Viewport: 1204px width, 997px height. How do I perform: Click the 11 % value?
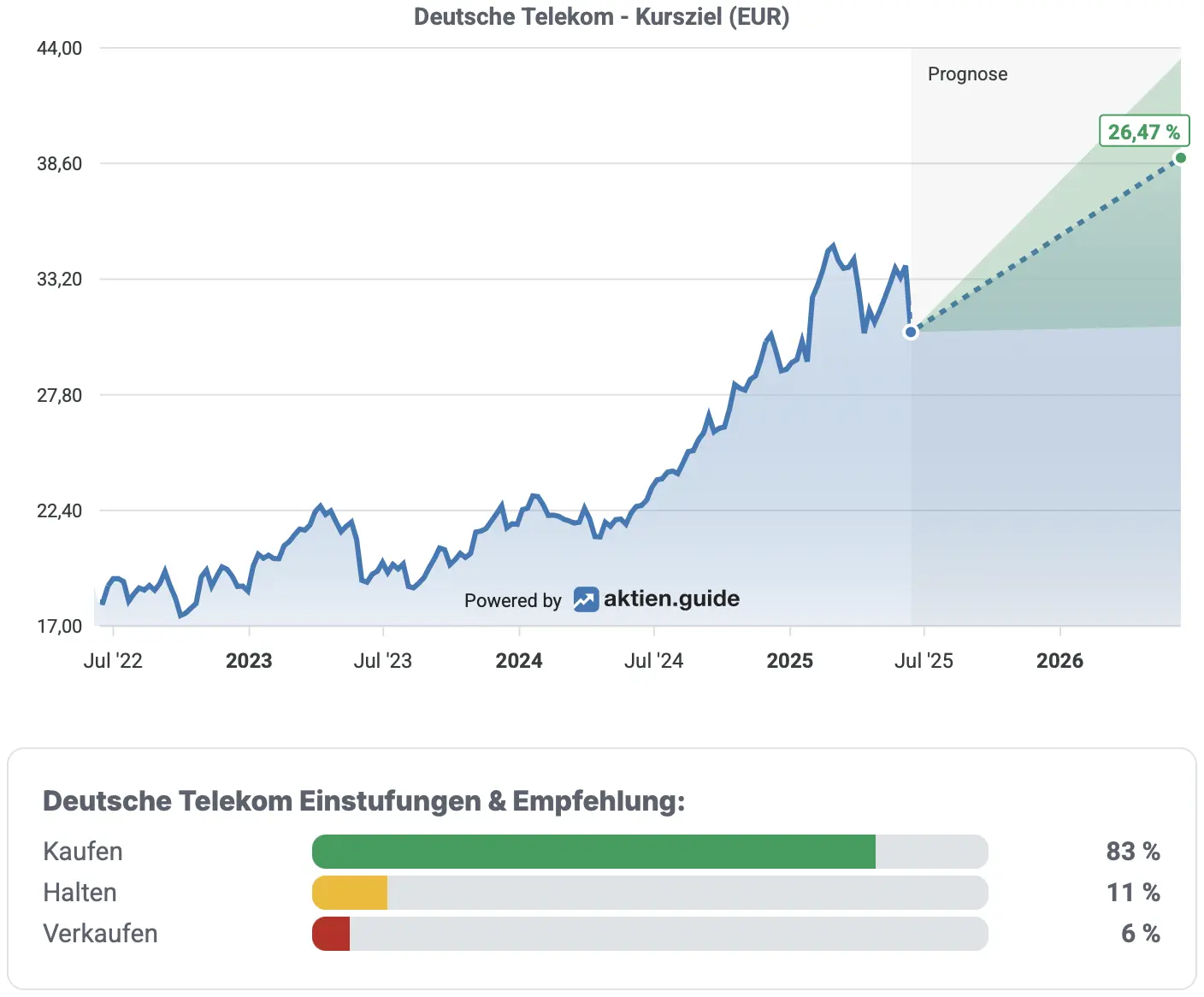1133,893
